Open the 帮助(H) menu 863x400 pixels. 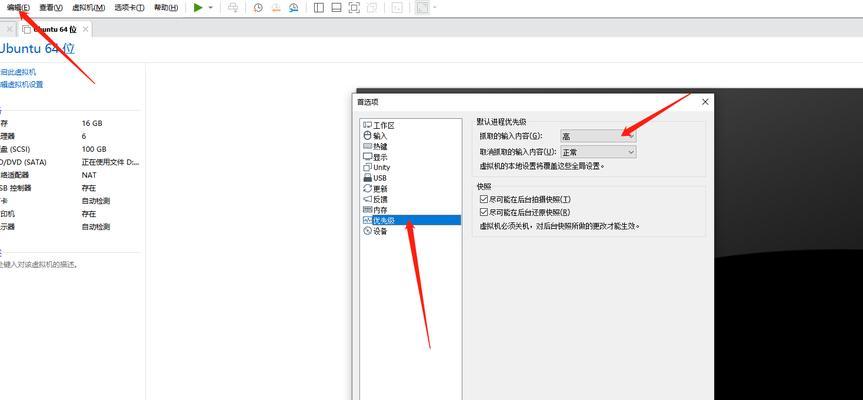click(x=166, y=8)
